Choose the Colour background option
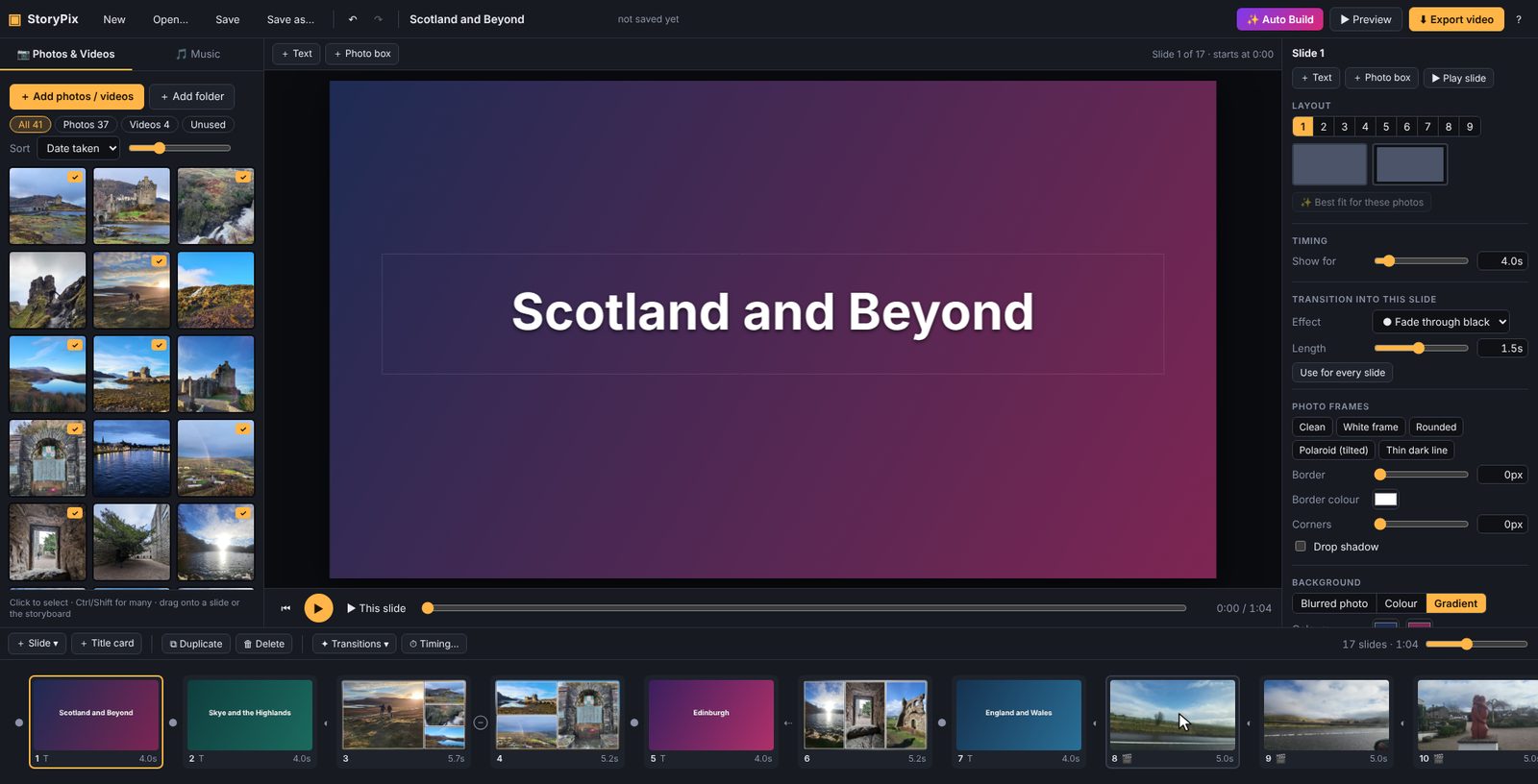This screenshot has height=784, width=1538. 1401,603
